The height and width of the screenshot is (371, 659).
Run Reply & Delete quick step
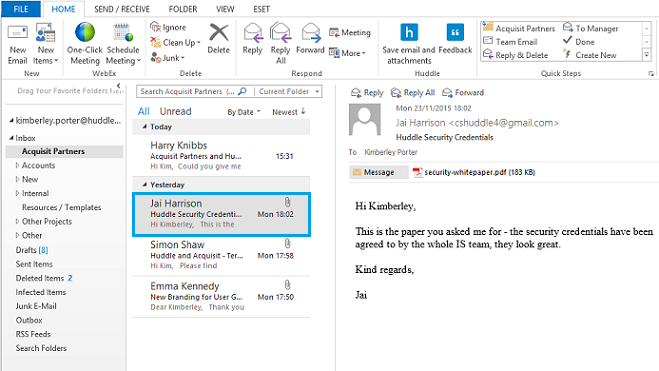point(516,55)
